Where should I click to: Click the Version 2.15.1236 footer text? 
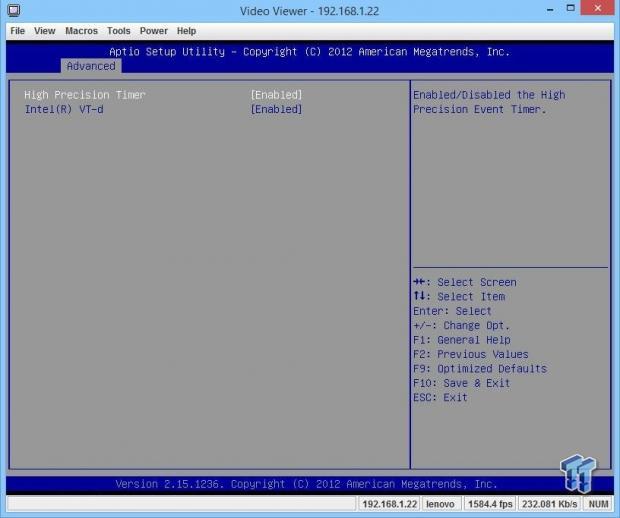pyautogui.click(x=306, y=484)
